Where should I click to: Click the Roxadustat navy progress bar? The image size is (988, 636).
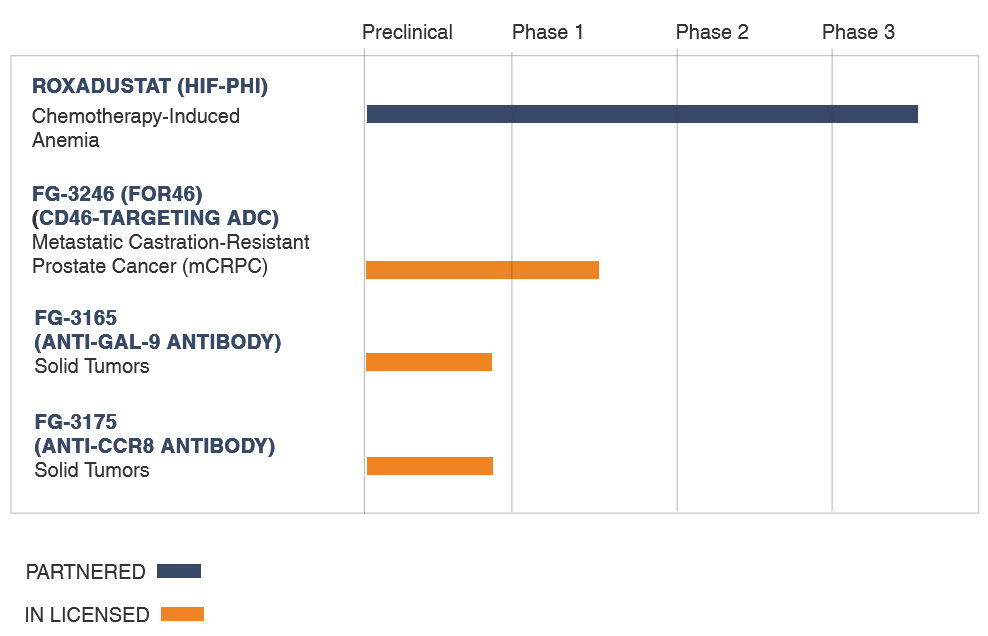click(x=642, y=114)
